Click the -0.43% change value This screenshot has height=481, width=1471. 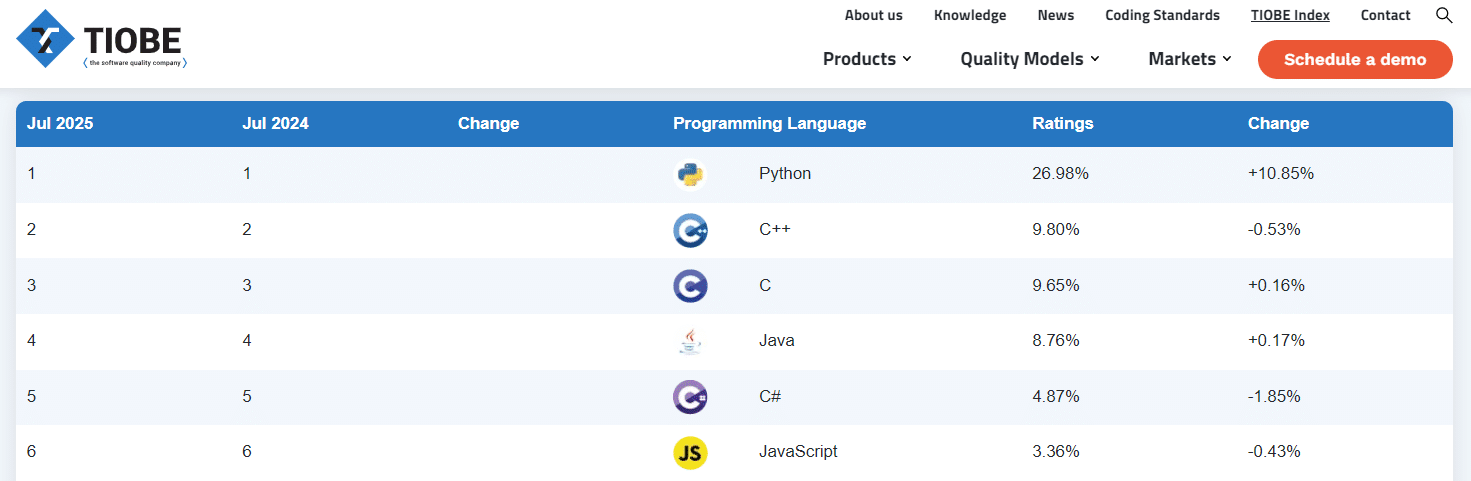point(1274,452)
